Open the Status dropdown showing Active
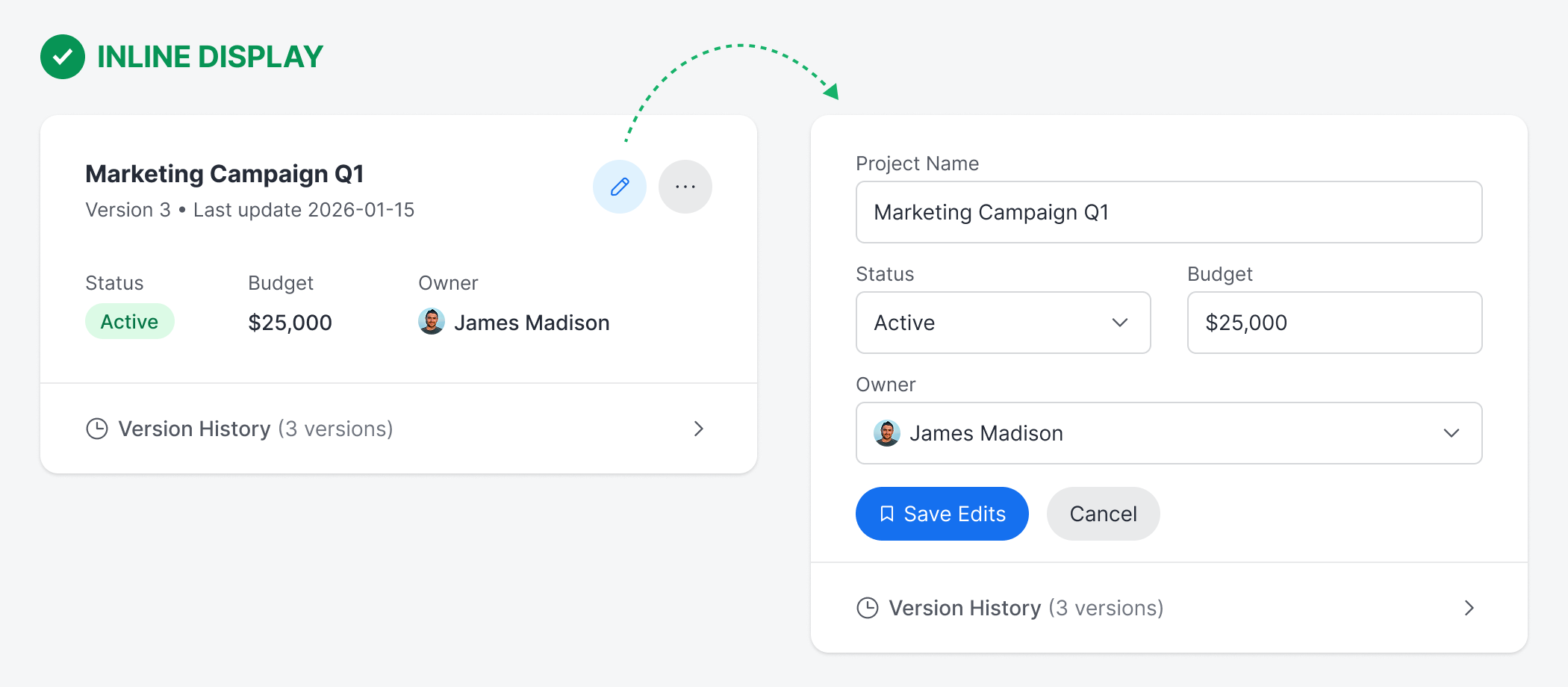The width and height of the screenshot is (1568, 687). 1003,323
